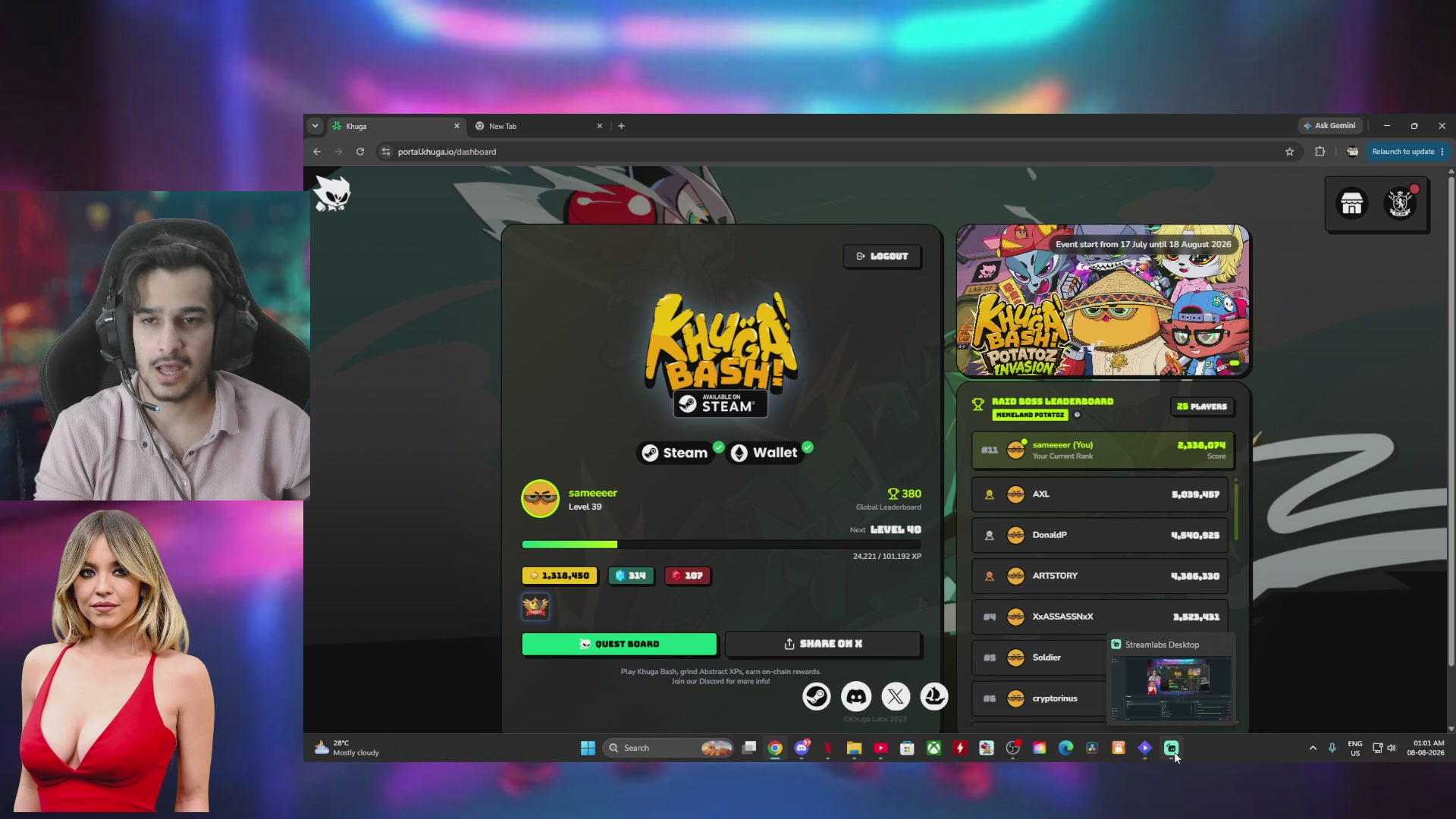Viewport: 1456px width, 819px height.
Task: Click the Logout button
Action: click(x=882, y=256)
